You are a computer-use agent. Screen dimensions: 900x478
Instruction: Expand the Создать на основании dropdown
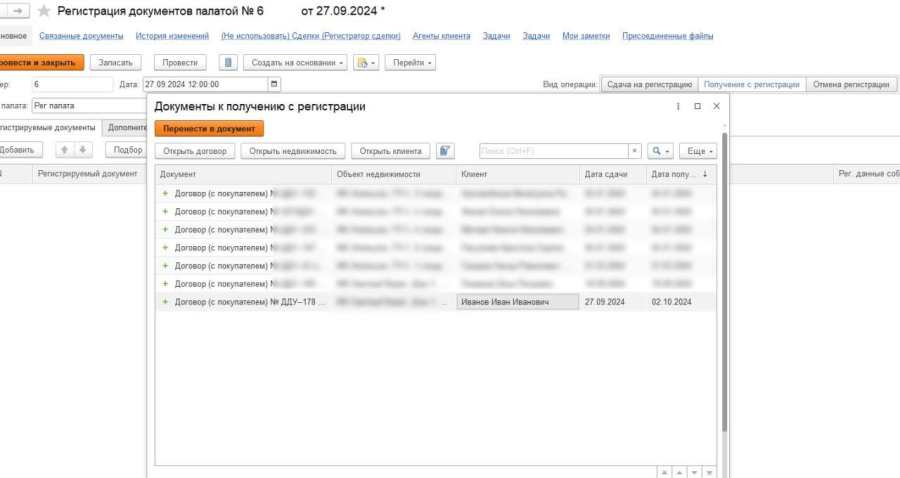click(295, 62)
